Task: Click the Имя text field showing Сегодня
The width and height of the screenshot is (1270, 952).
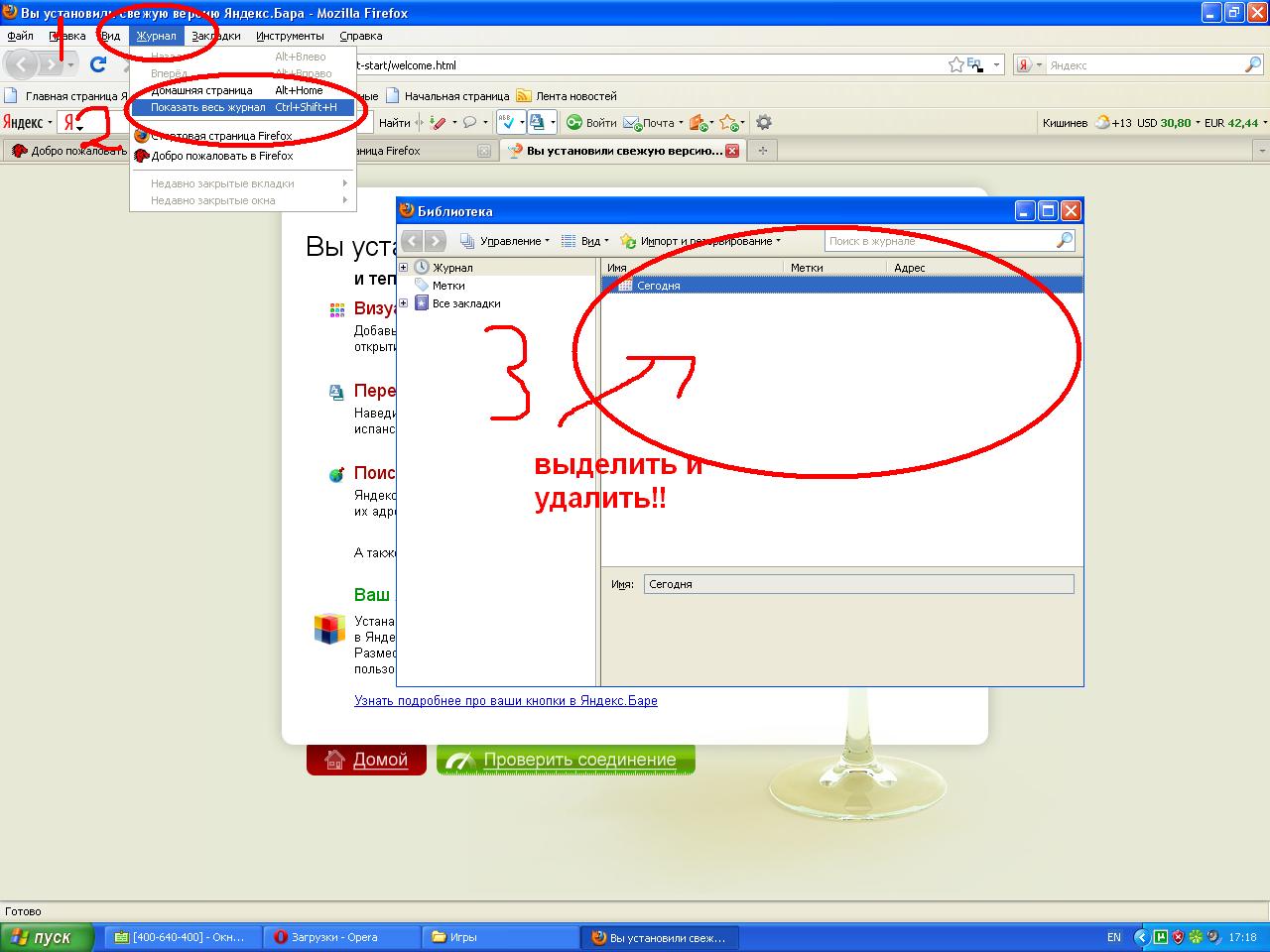Action: click(858, 584)
